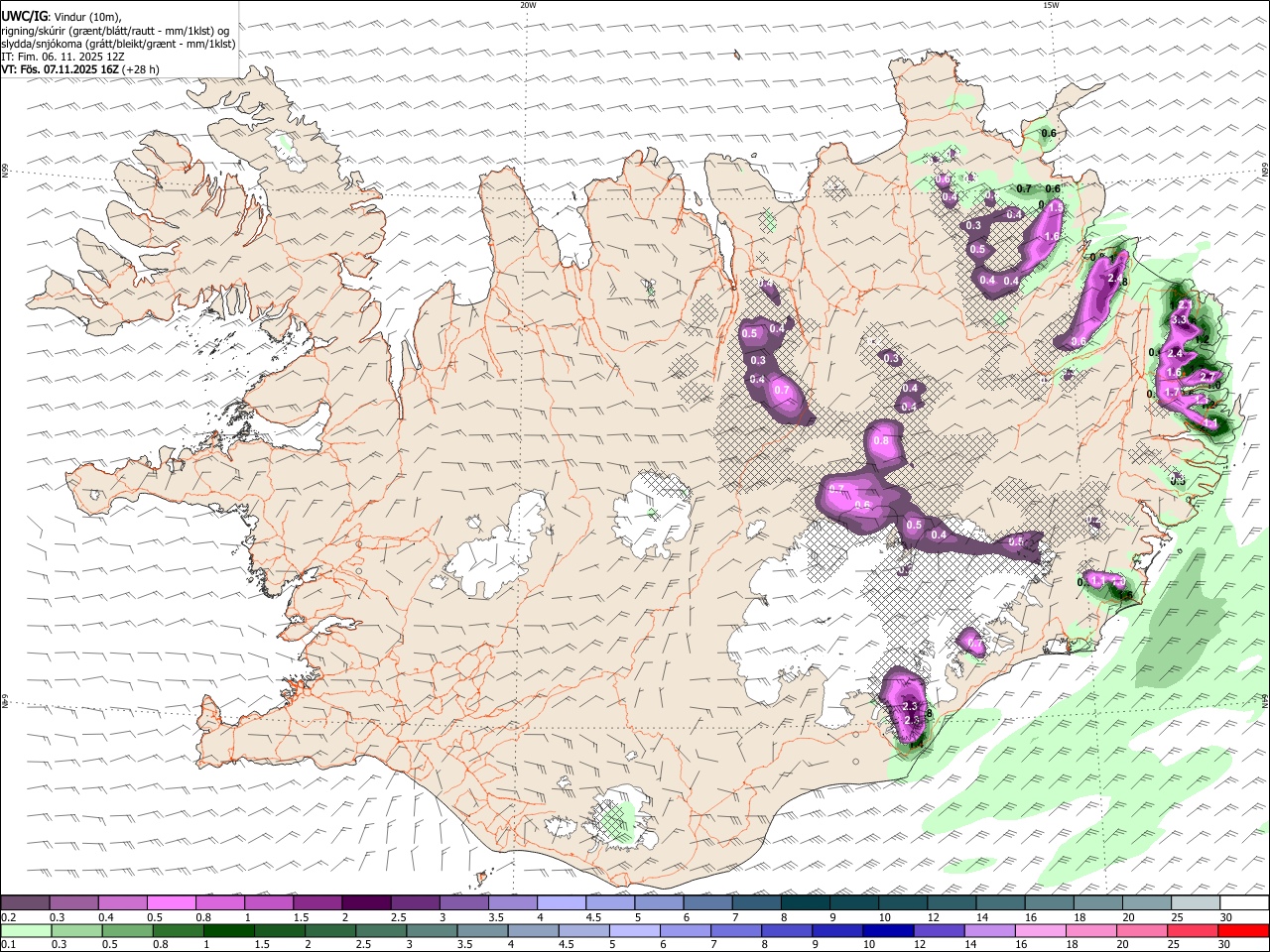Image resolution: width=1270 pixels, height=952 pixels.
Task: Pick the bright pink 0.5 snow legend swatch
Action: tap(171, 902)
